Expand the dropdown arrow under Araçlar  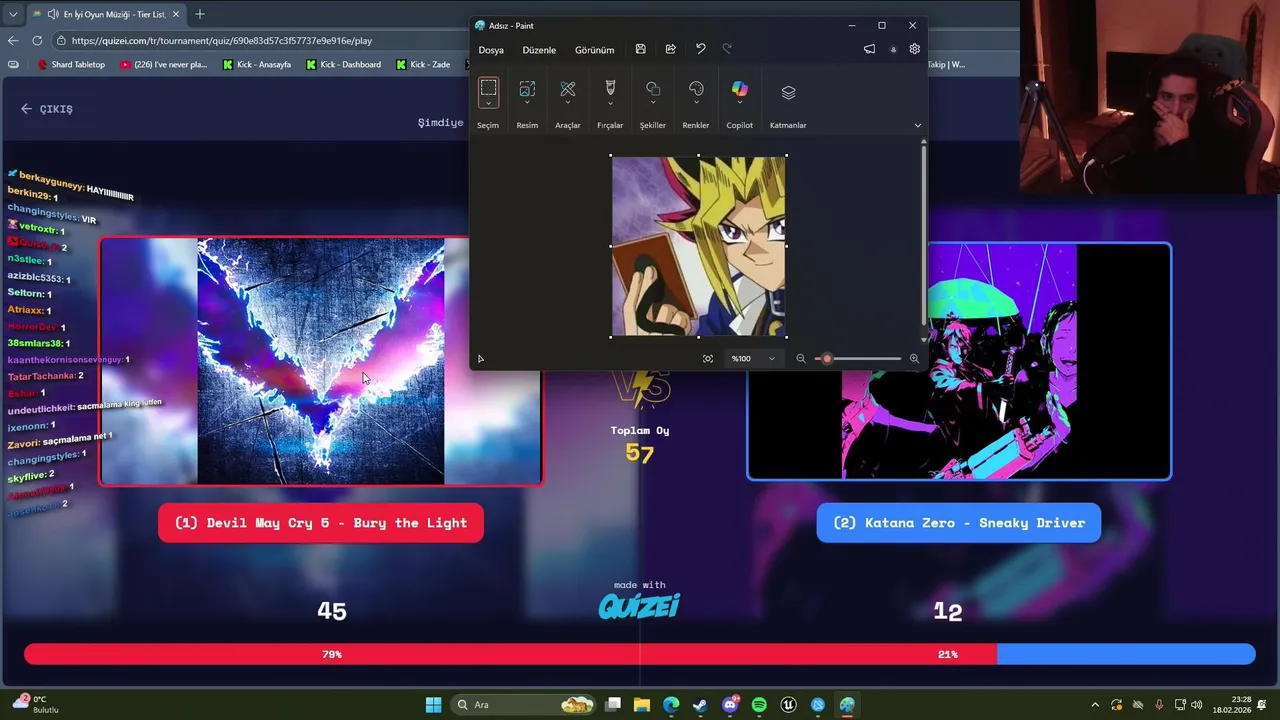[568, 104]
